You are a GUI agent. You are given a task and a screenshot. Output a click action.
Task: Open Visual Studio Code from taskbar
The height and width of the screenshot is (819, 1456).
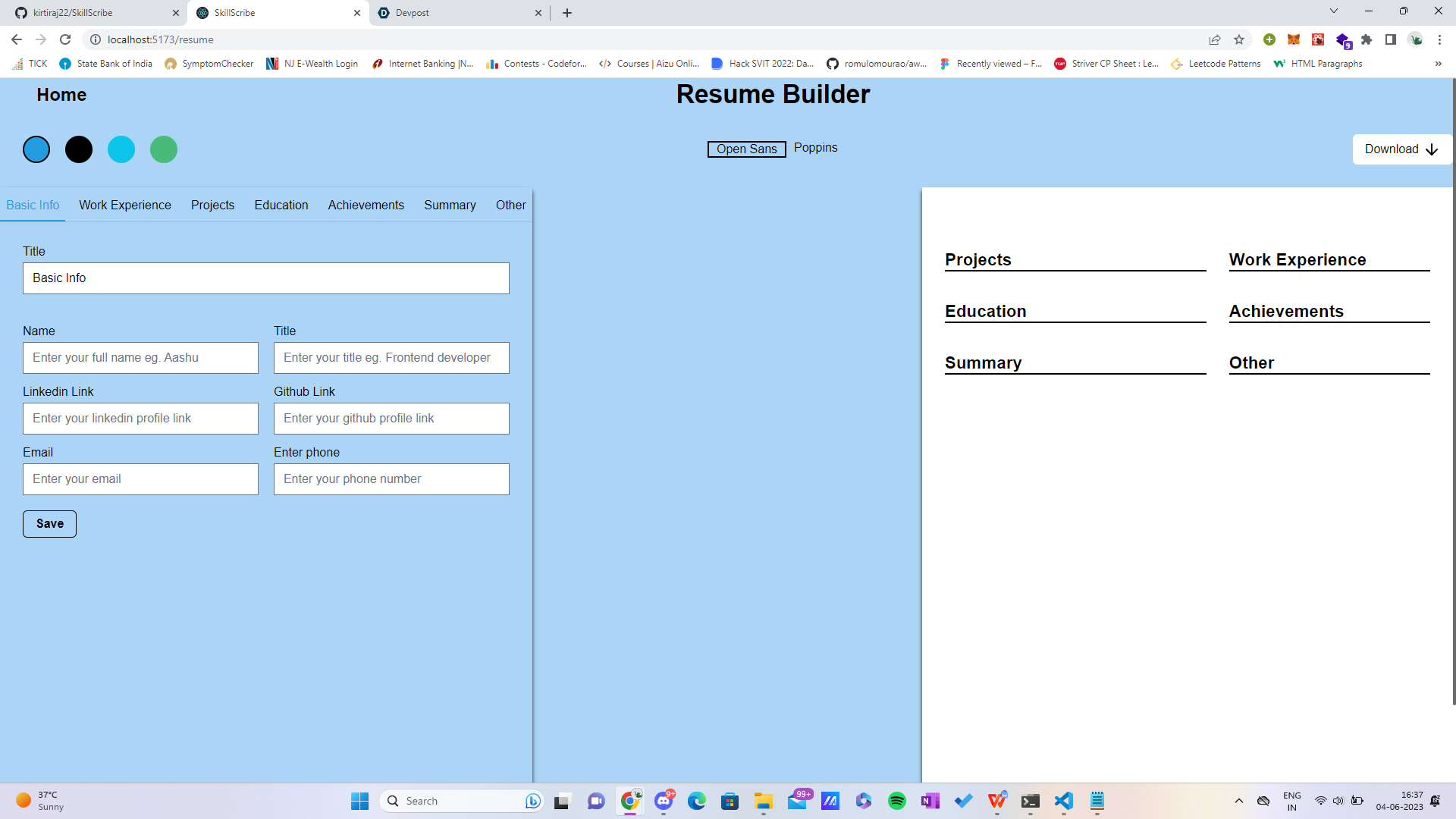[1063, 801]
